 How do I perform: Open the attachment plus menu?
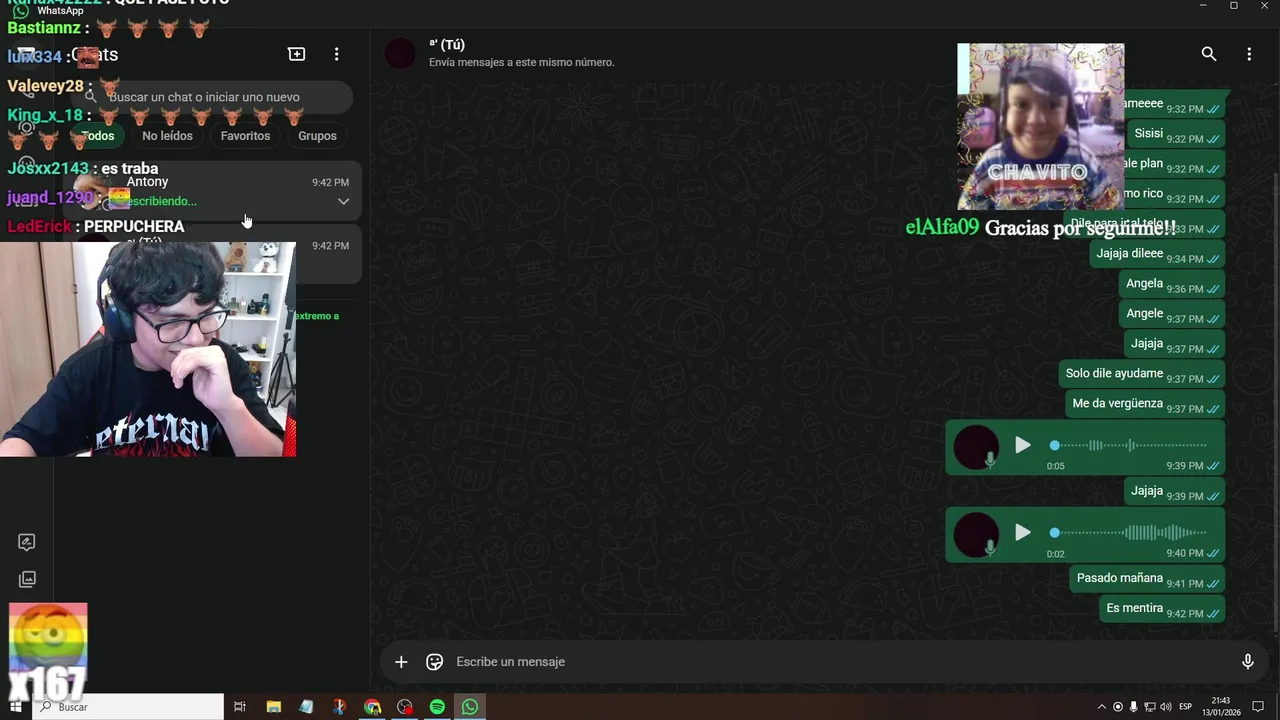click(x=401, y=662)
